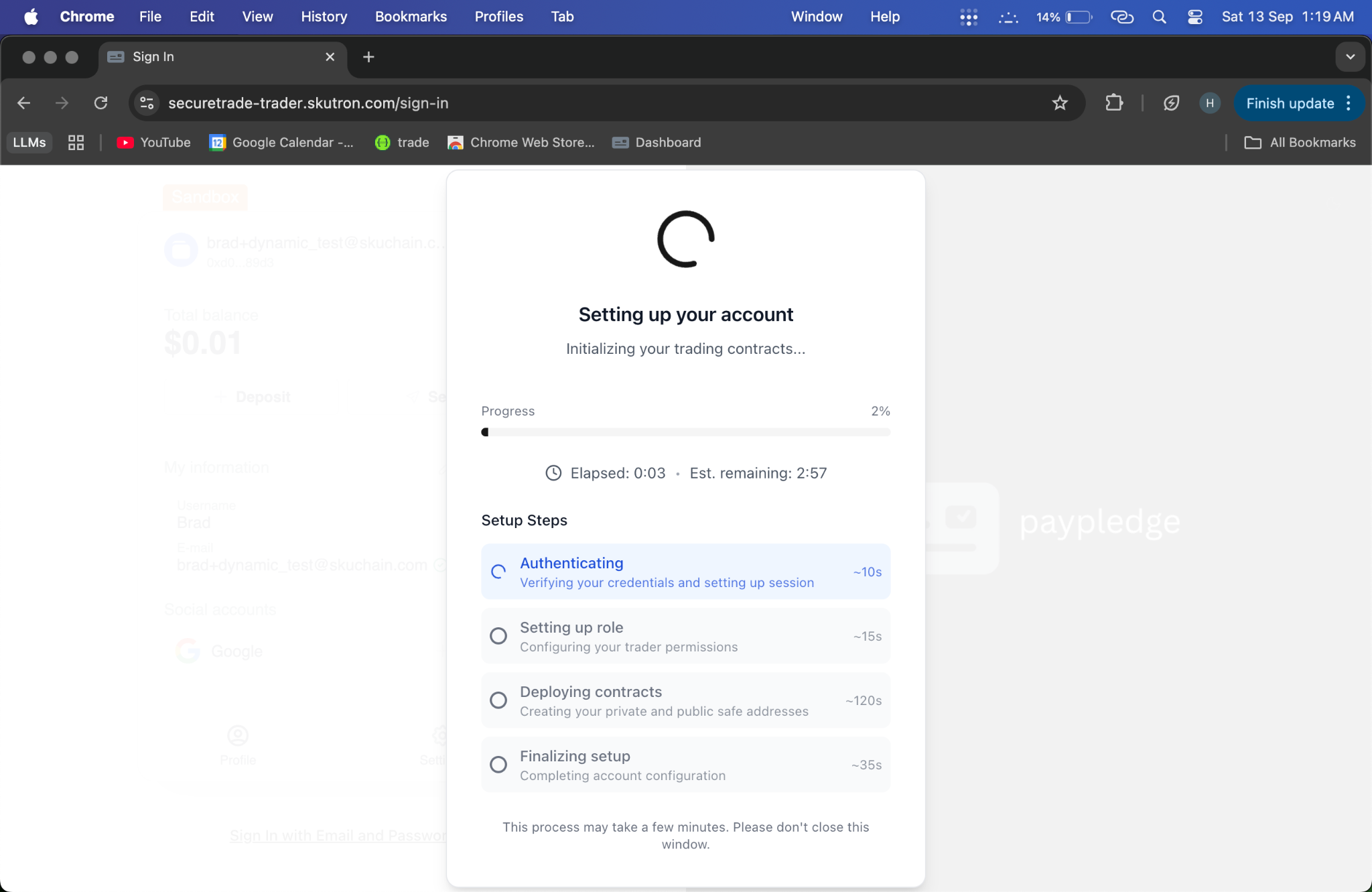Open Chrome three-dot menu
This screenshot has height=892, width=1372.
[1349, 103]
